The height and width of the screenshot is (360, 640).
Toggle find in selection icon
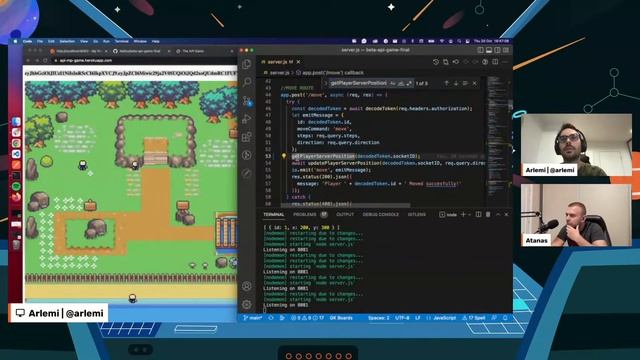pyautogui.click(x=465, y=83)
